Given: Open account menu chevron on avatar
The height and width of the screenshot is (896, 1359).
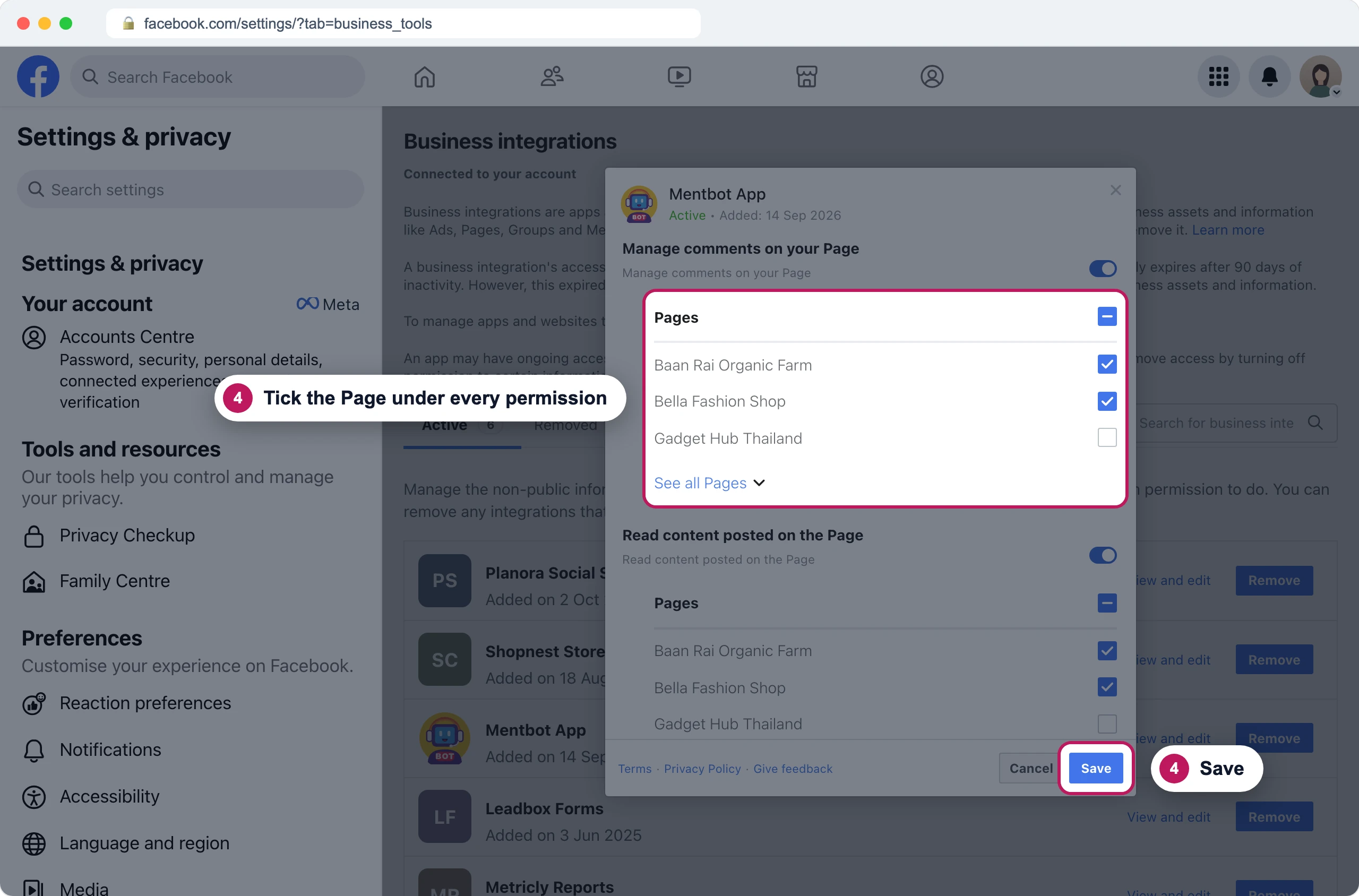Looking at the screenshot, I should click(x=1336, y=92).
